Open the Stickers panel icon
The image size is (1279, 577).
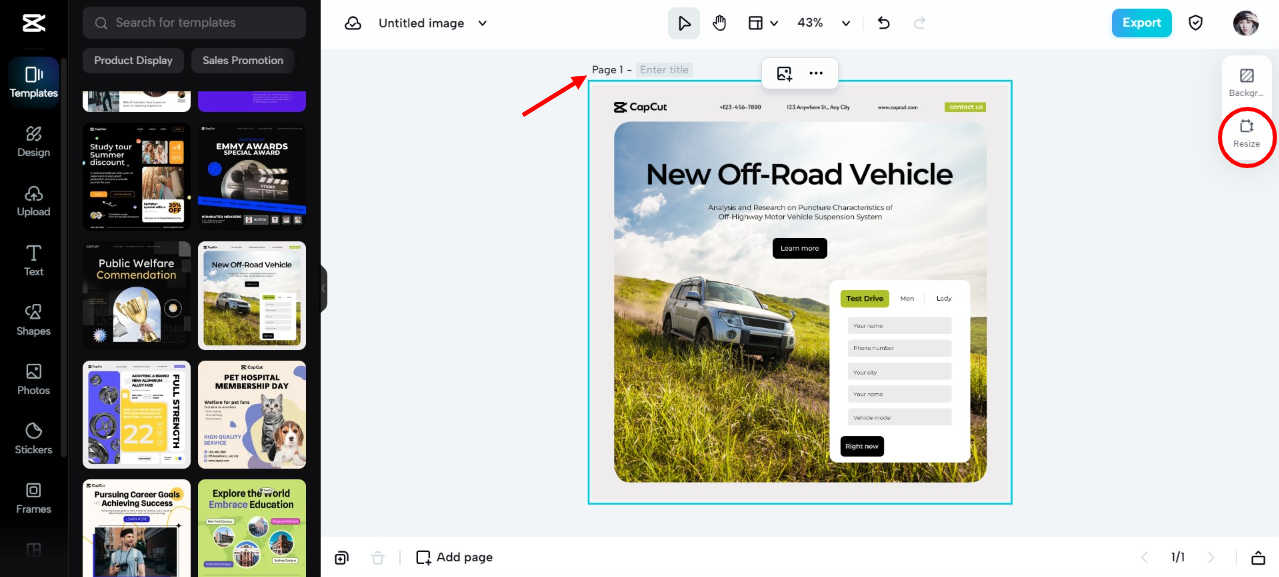click(34, 438)
